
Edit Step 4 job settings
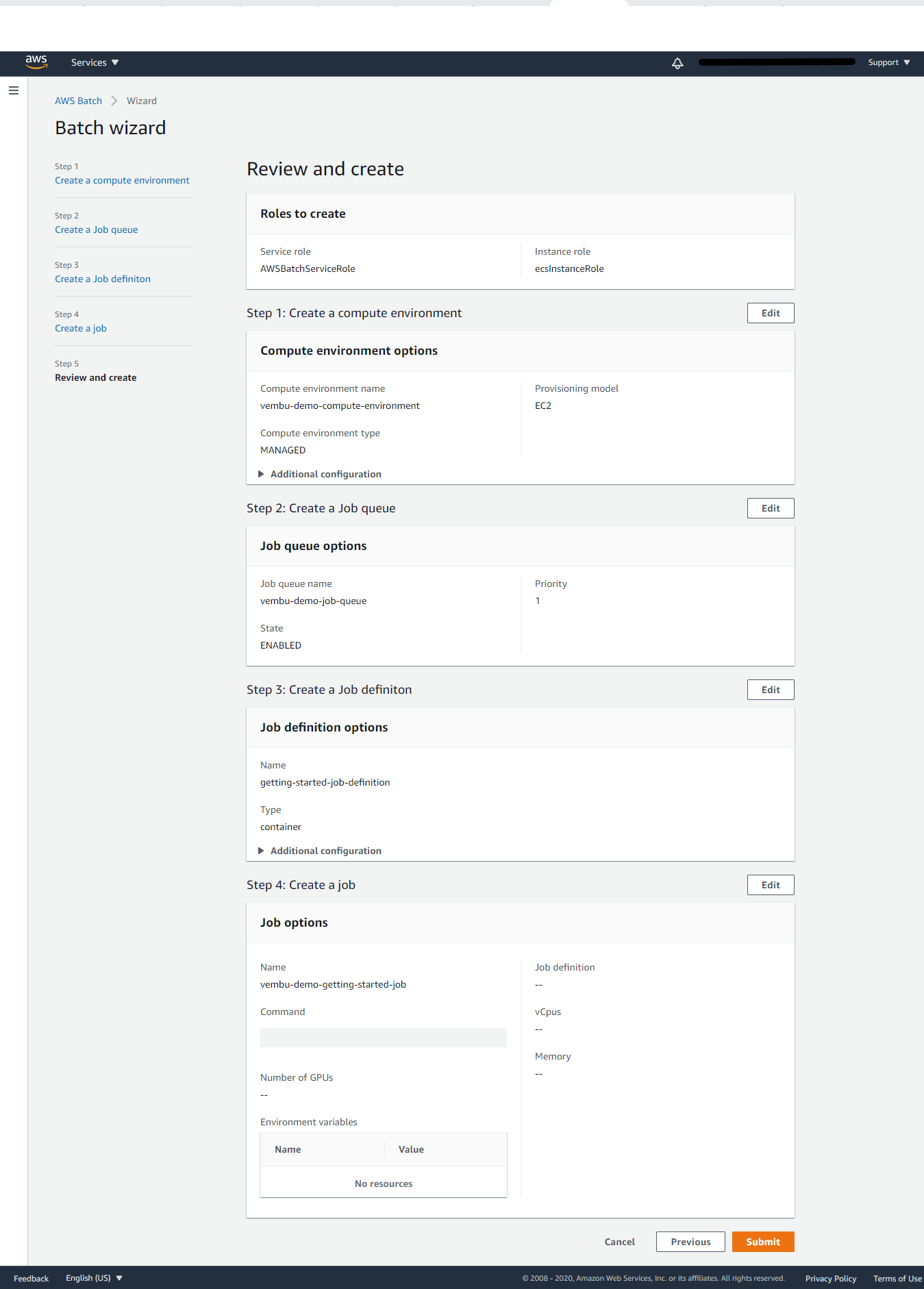pos(771,885)
